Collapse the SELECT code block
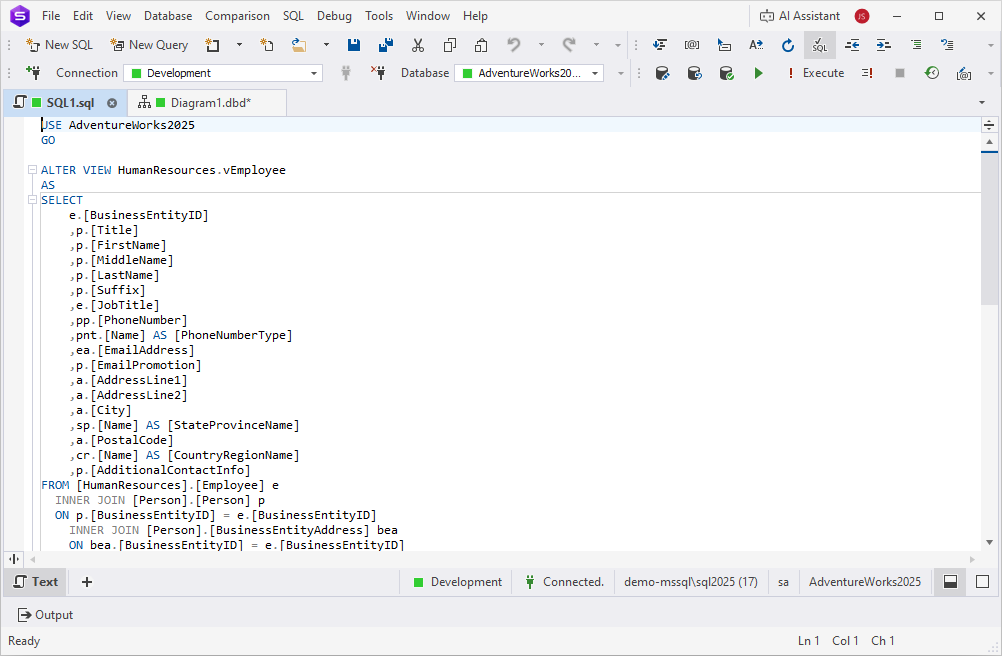Viewport: 1002px width, 656px height. point(32,200)
